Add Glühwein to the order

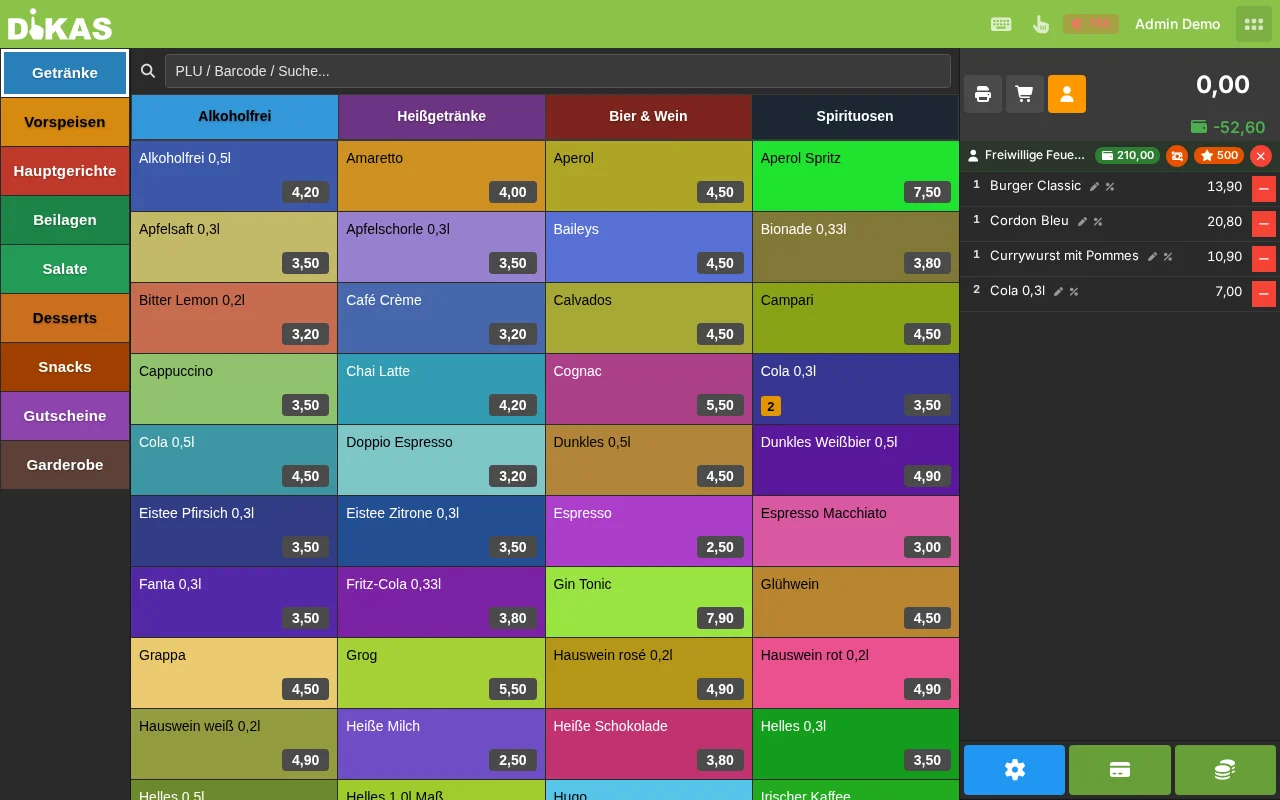click(856, 602)
